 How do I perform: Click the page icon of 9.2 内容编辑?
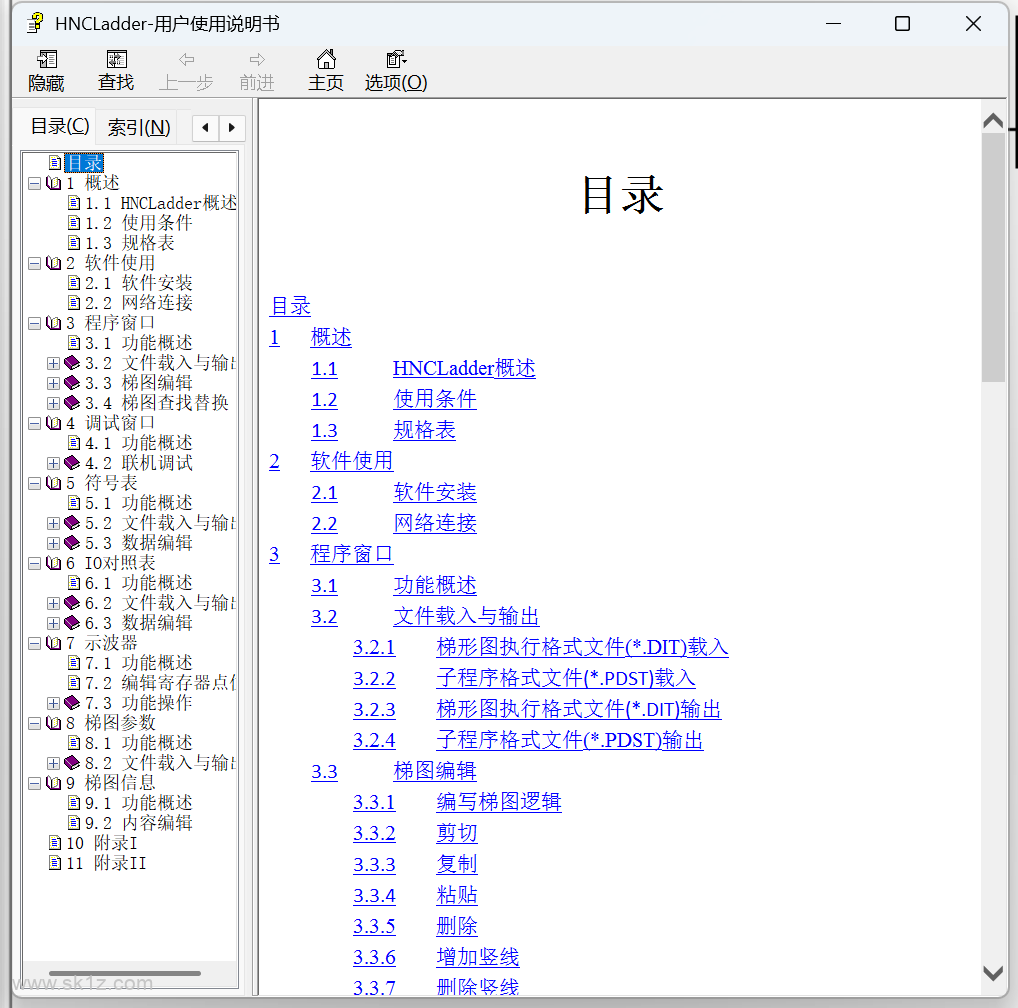point(75,823)
